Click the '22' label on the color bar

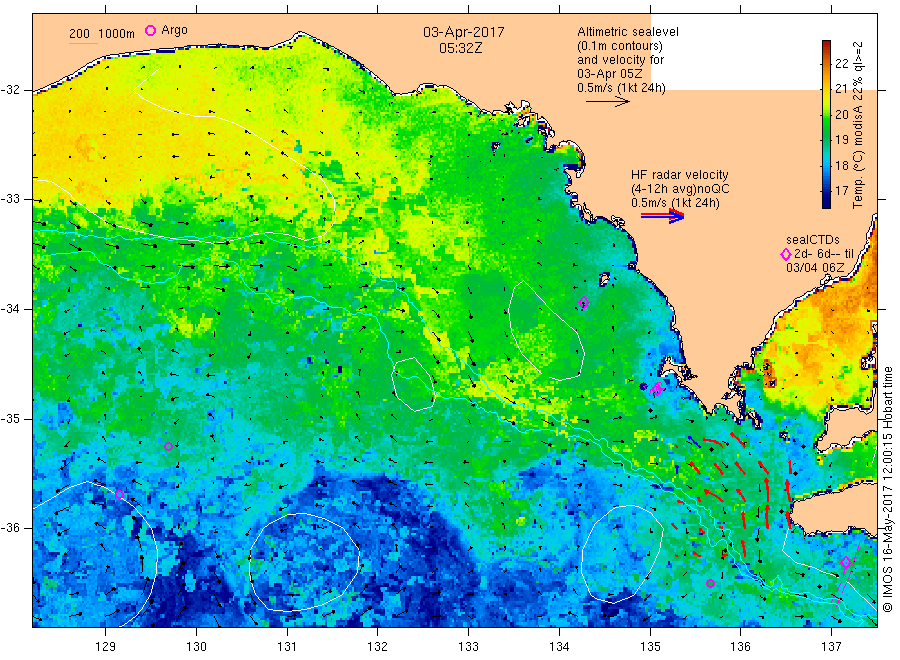(841, 63)
